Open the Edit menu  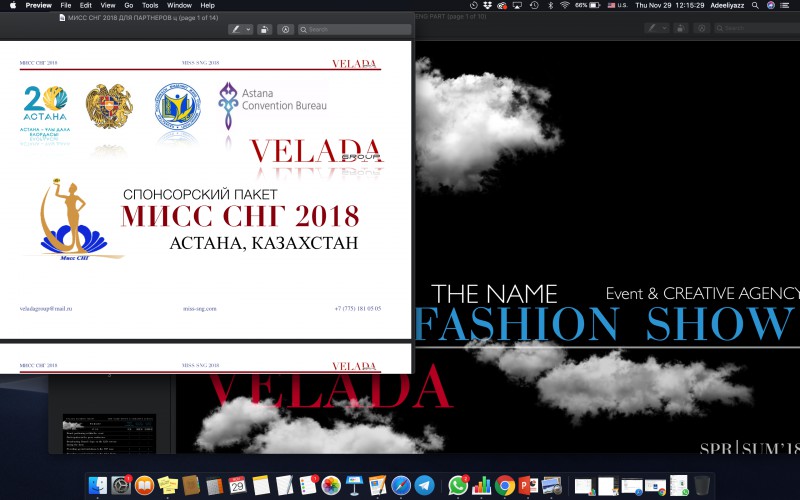click(x=86, y=5)
